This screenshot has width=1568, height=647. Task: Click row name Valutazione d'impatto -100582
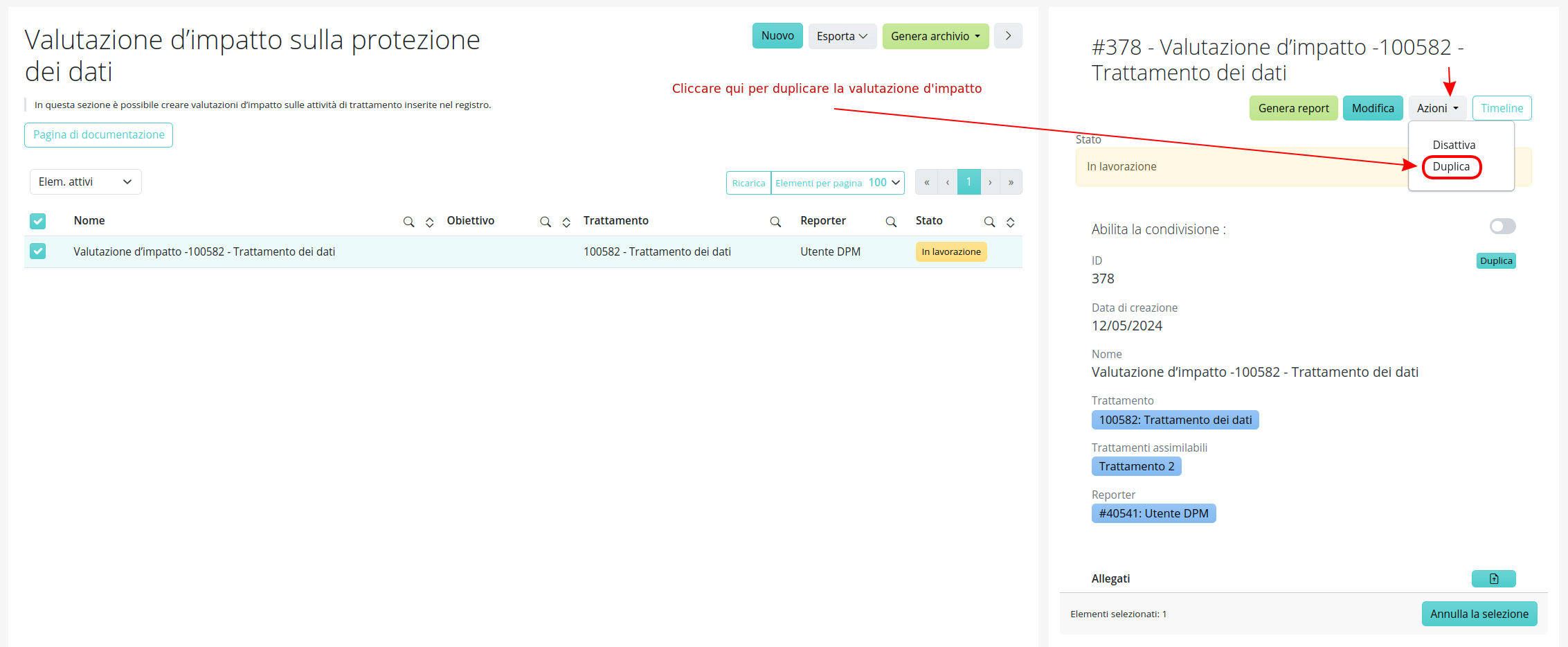(x=204, y=251)
